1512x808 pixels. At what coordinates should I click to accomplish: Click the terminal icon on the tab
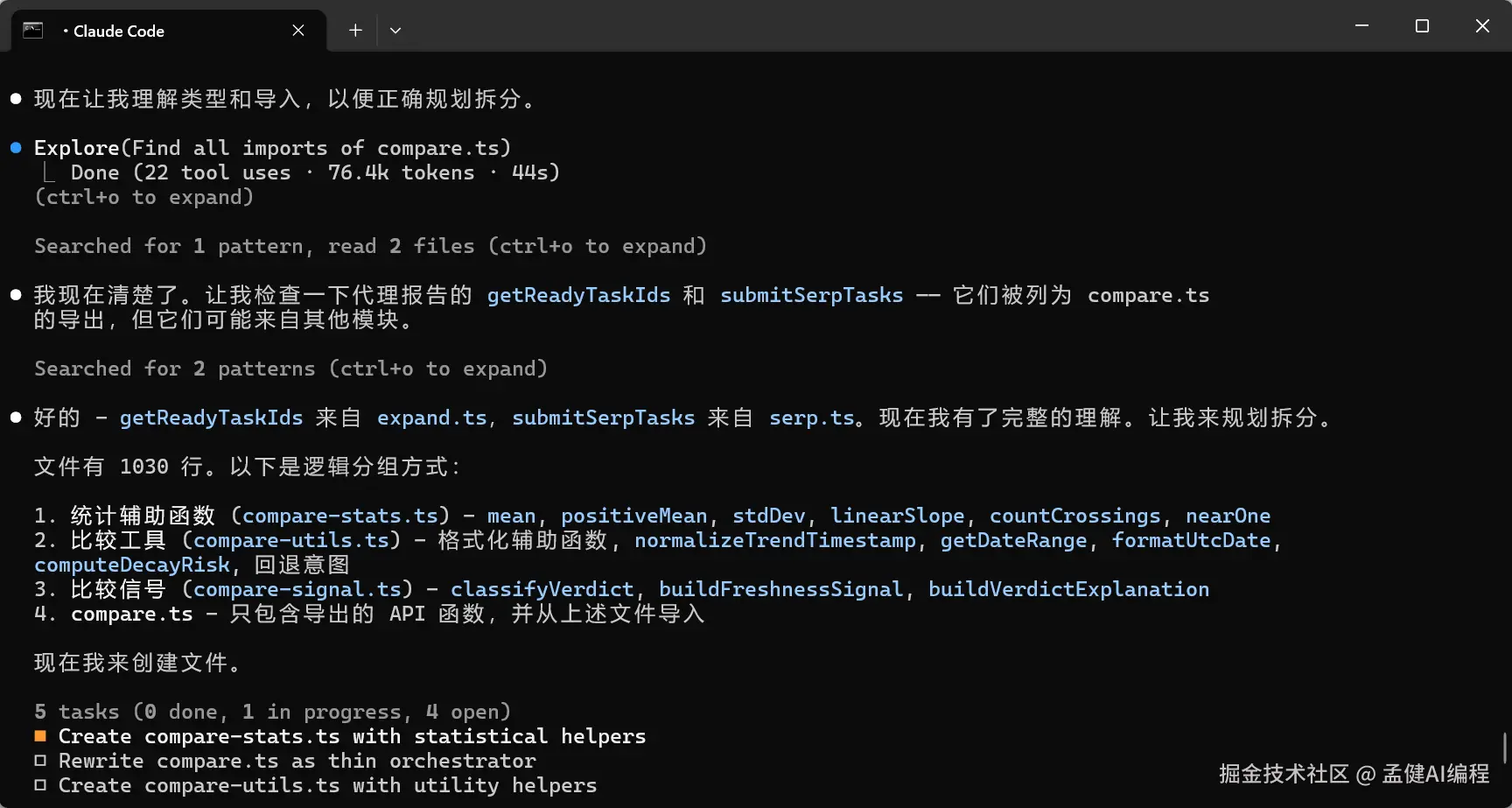pos(33,31)
